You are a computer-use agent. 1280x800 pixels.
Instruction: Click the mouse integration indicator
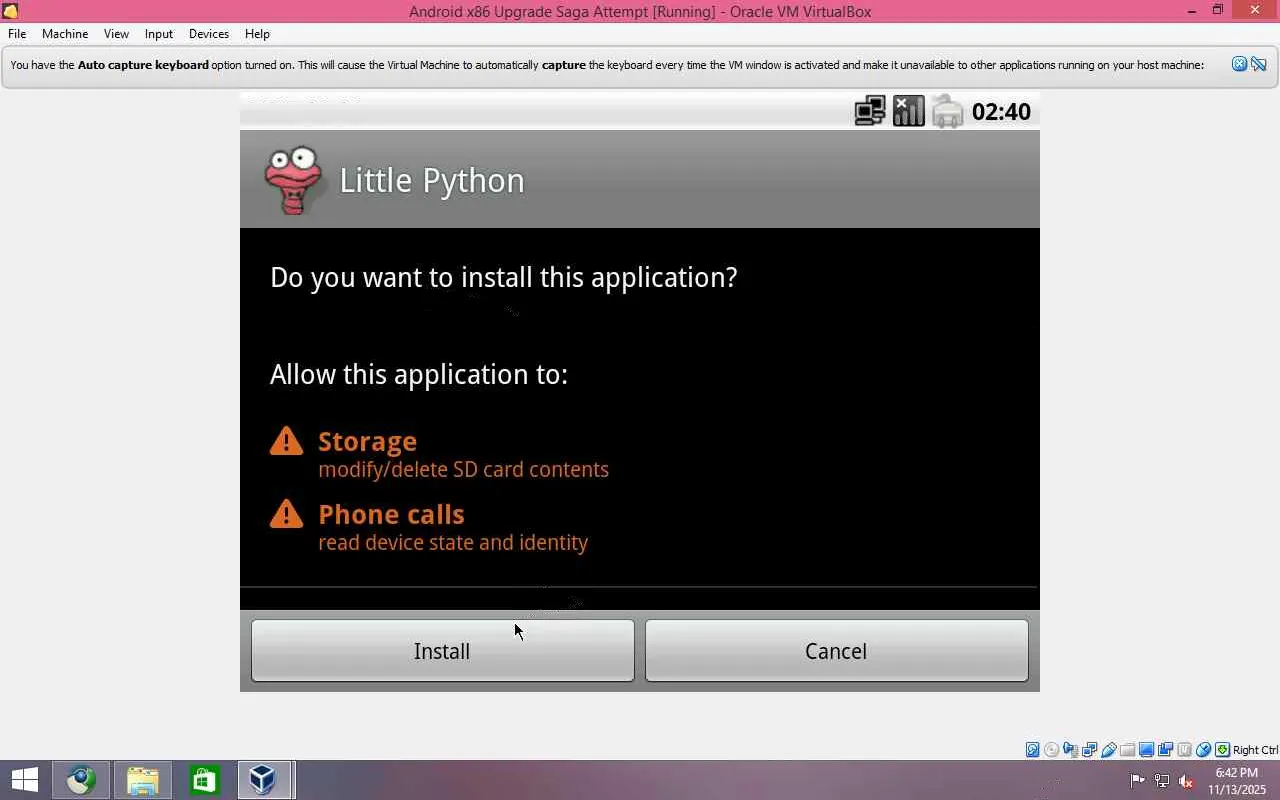[x=1204, y=750]
